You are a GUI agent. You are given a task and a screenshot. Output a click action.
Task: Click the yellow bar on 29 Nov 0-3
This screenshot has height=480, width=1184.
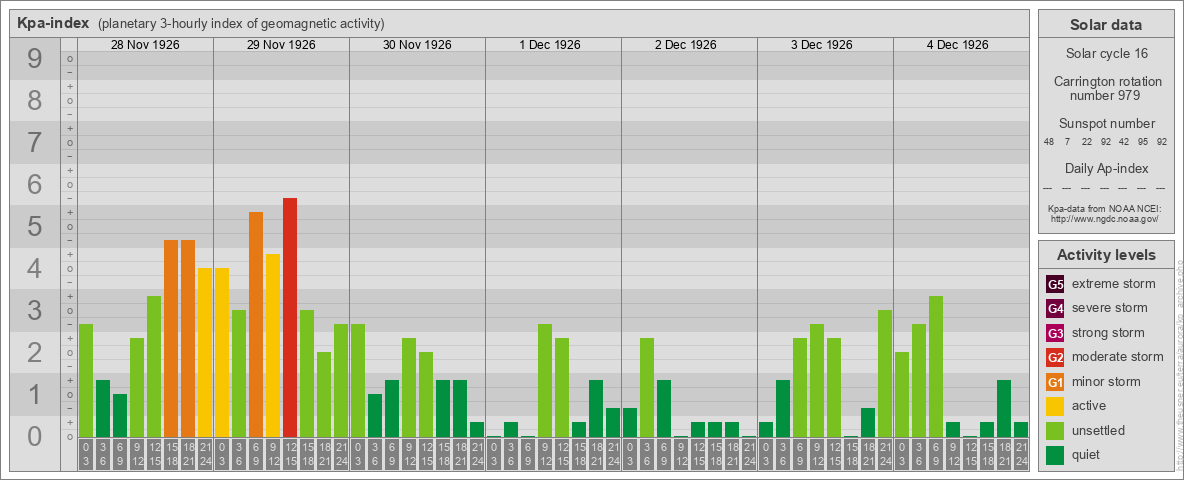pyautogui.click(x=222, y=352)
